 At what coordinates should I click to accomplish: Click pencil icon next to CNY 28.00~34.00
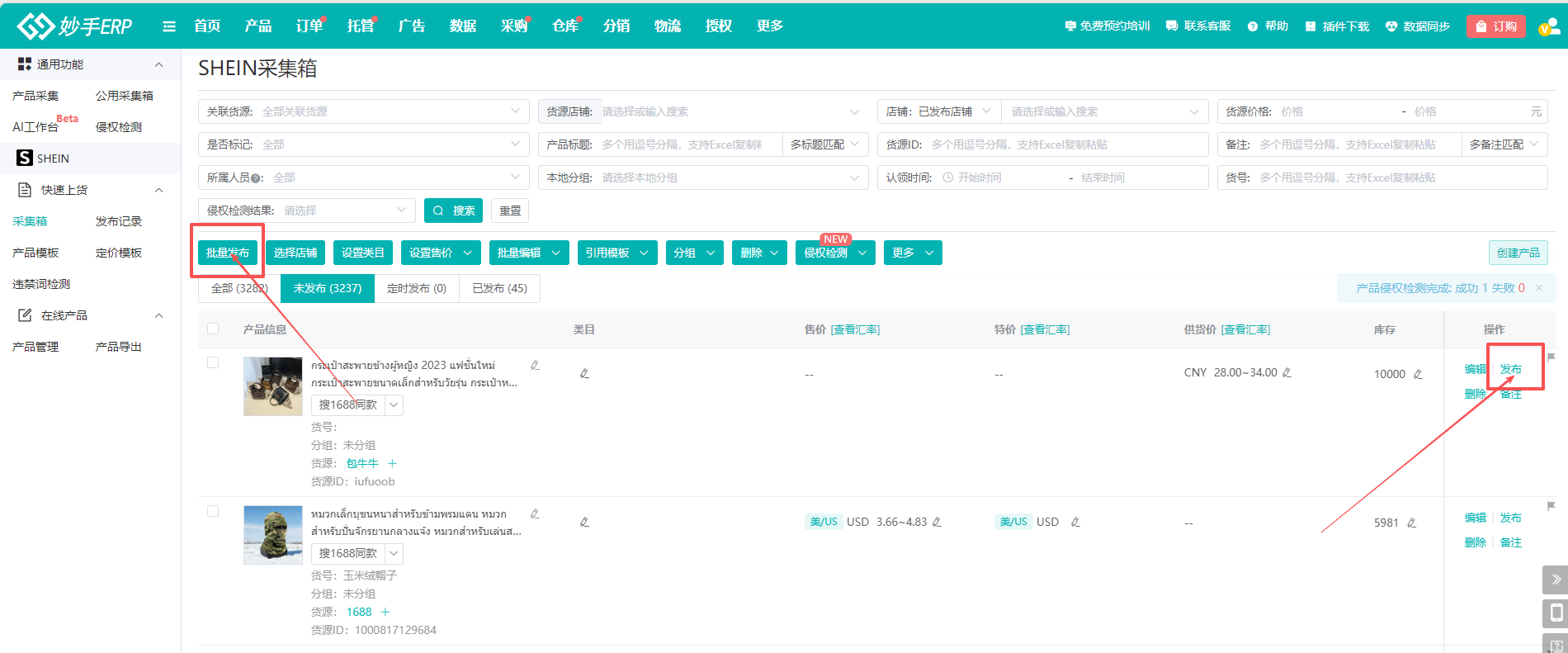[1287, 372]
